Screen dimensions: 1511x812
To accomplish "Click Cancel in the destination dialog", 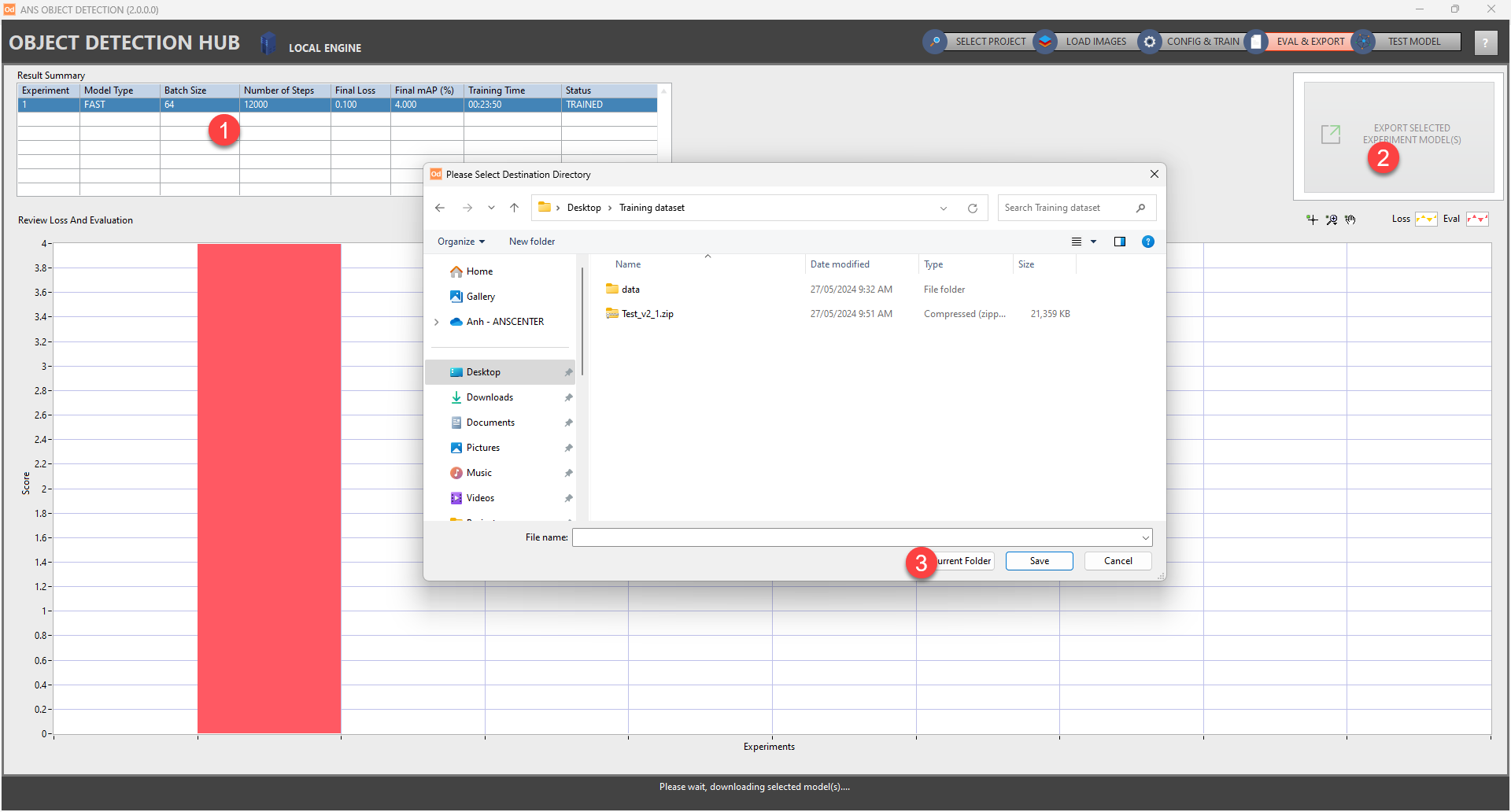I will pos(1118,561).
